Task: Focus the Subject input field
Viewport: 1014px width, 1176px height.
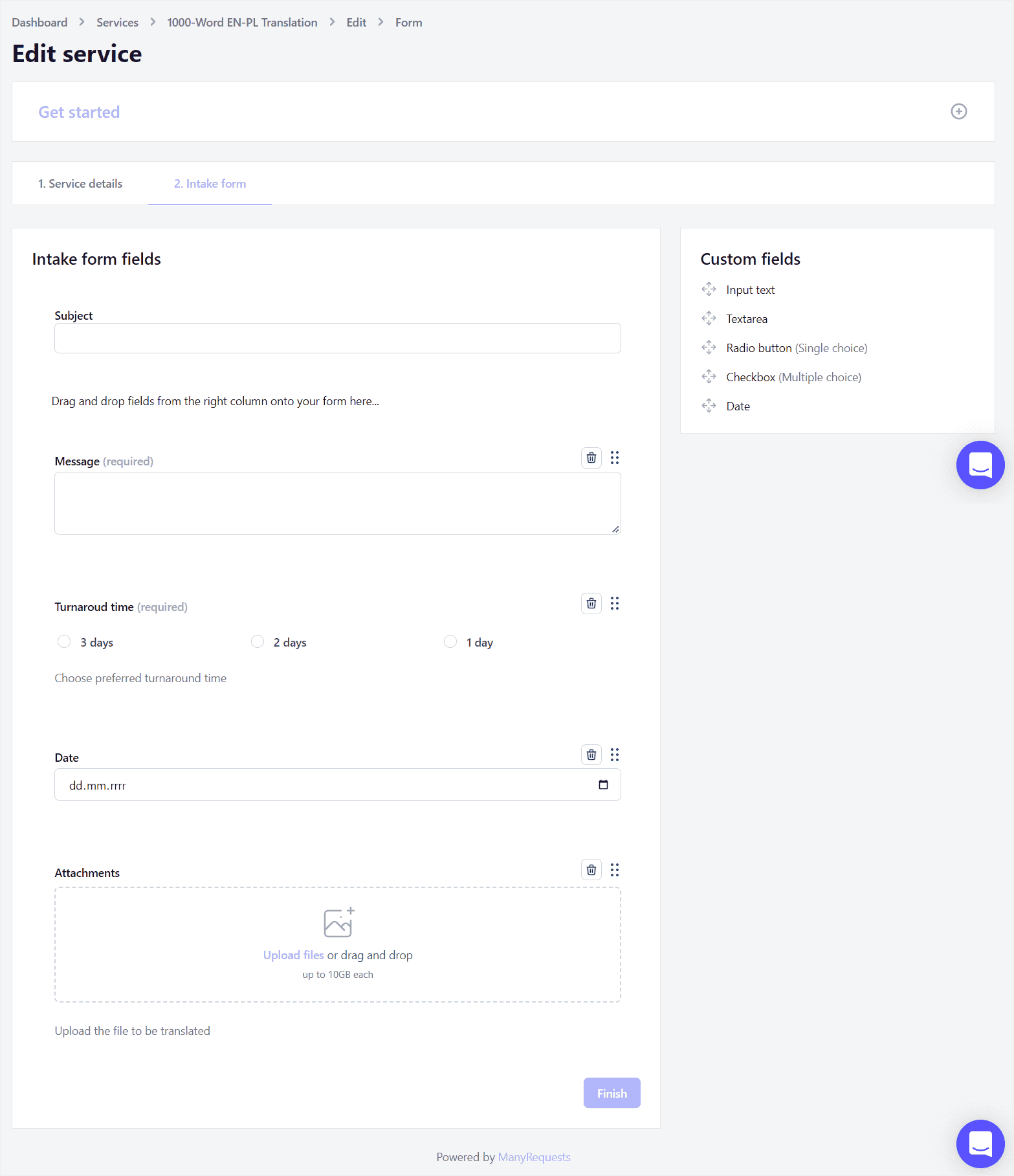Action: click(x=338, y=338)
